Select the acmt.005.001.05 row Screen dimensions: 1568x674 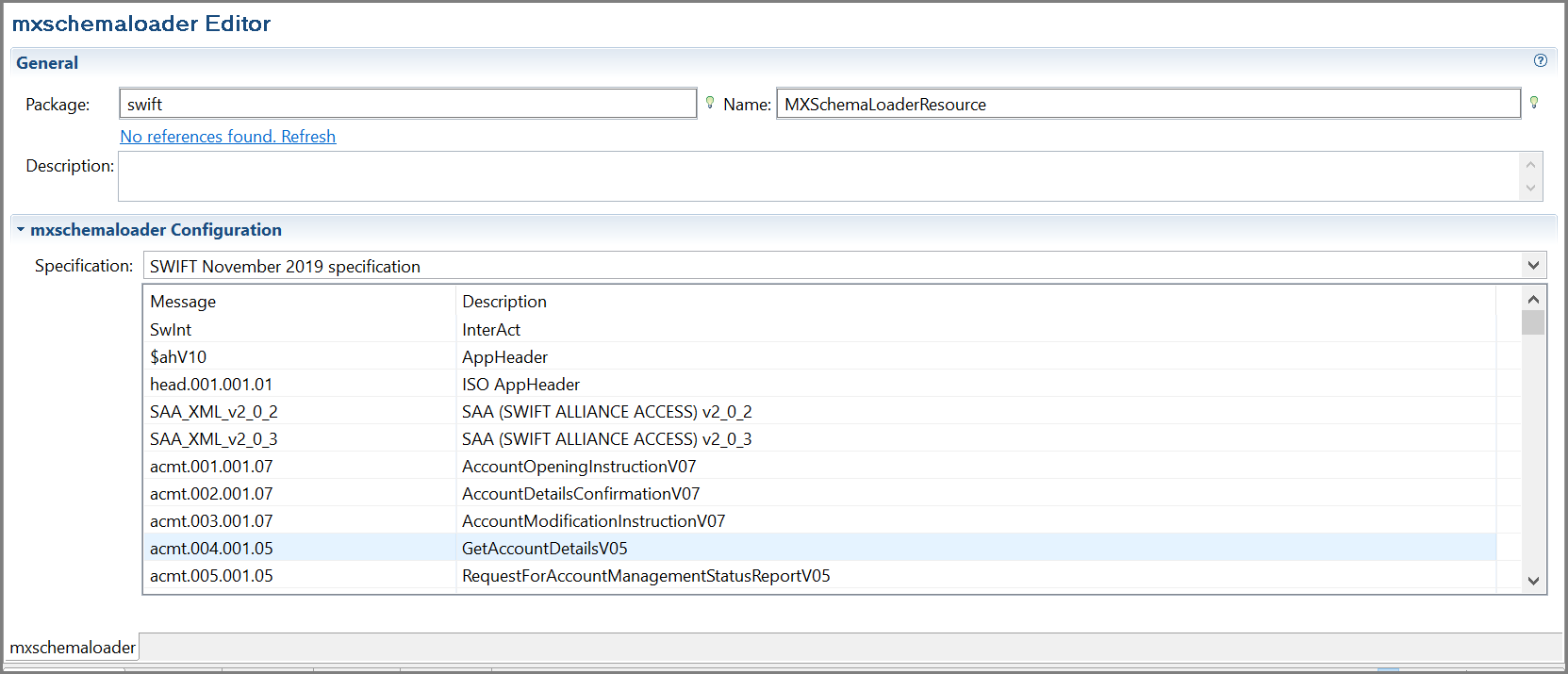coord(819,576)
